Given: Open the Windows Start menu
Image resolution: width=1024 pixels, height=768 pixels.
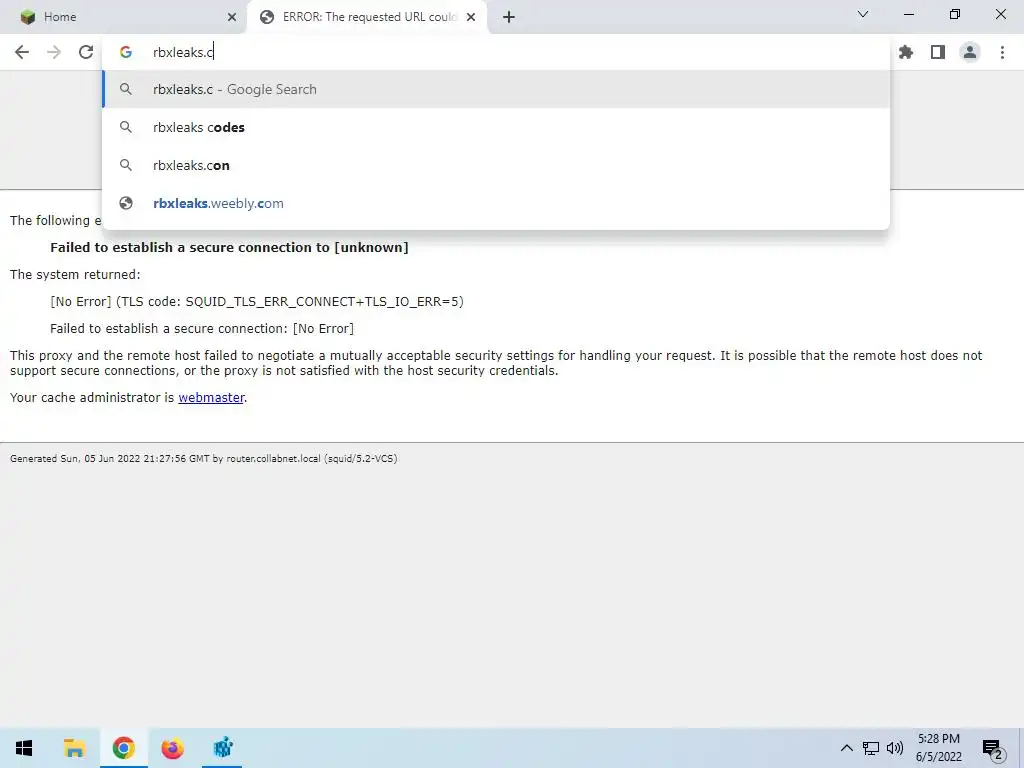Looking at the screenshot, I should (24, 748).
